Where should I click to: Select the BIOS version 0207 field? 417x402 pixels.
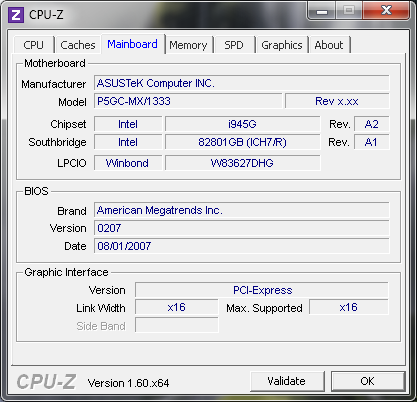point(242,228)
